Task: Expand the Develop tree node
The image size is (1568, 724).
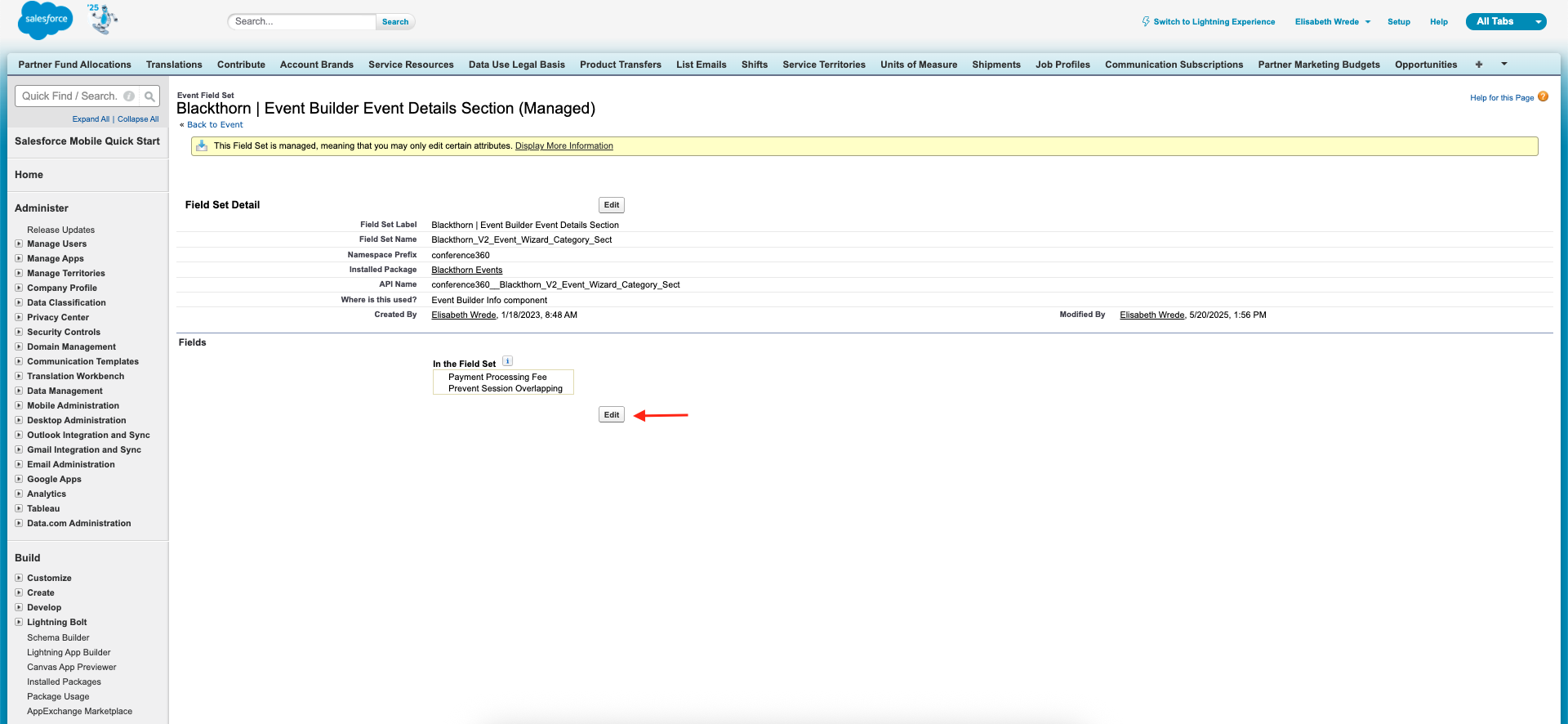Action: tap(19, 607)
